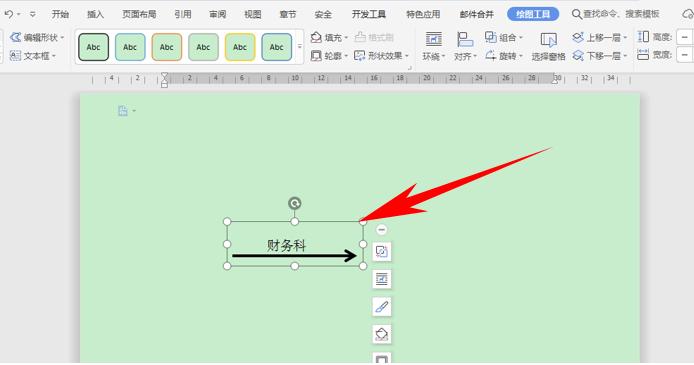Image resolution: width=694 pixels, height=365 pixels.
Task: Open the 形状效果 menu
Action: point(381,56)
